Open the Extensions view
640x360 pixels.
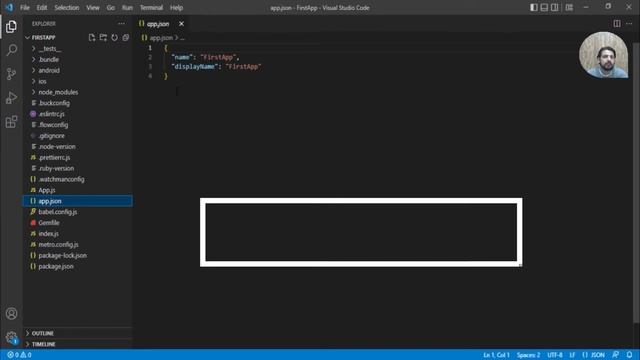point(11,121)
